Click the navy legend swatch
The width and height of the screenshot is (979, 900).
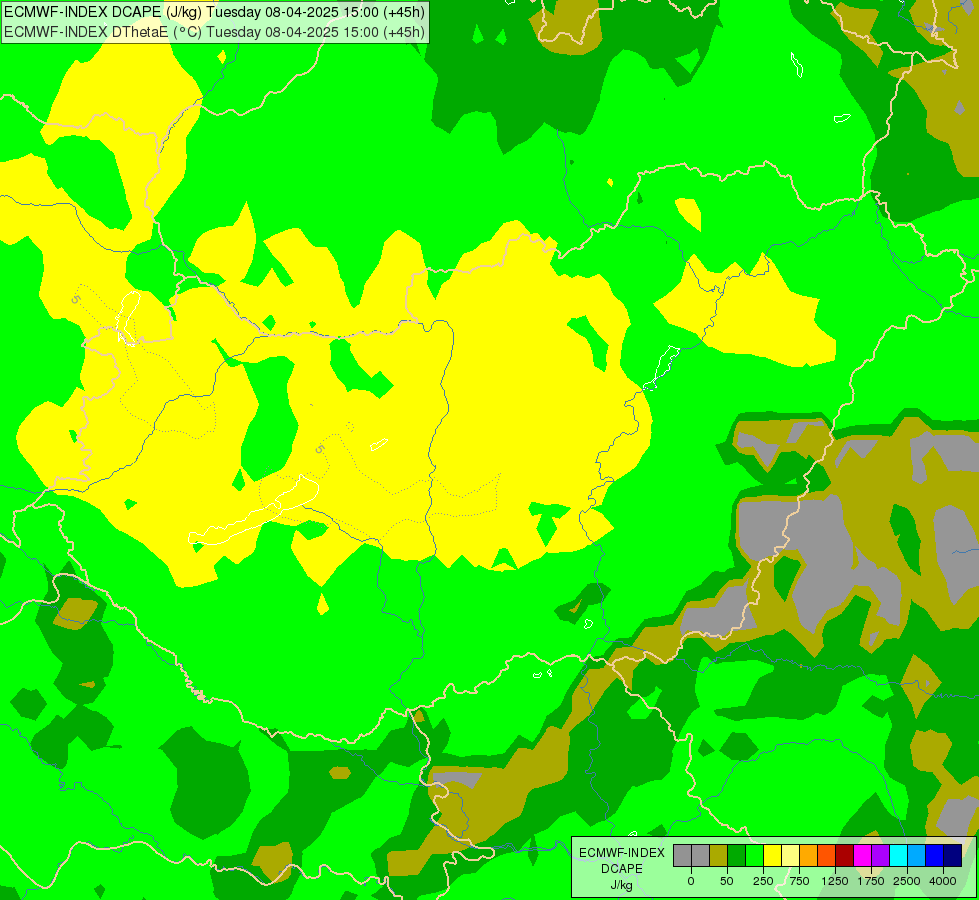pyautogui.click(x=953, y=856)
